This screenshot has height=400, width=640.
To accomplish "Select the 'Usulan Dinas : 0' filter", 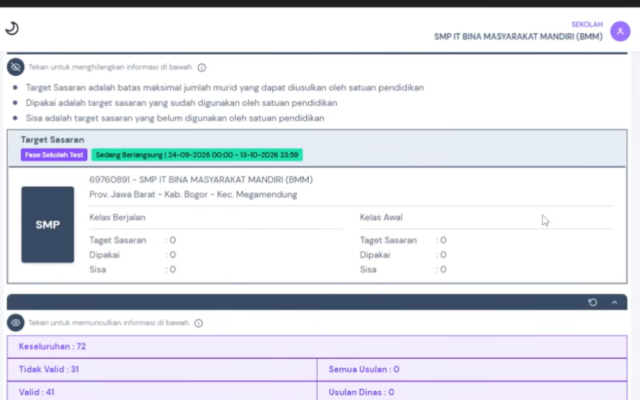I will click(x=472, y=391).
